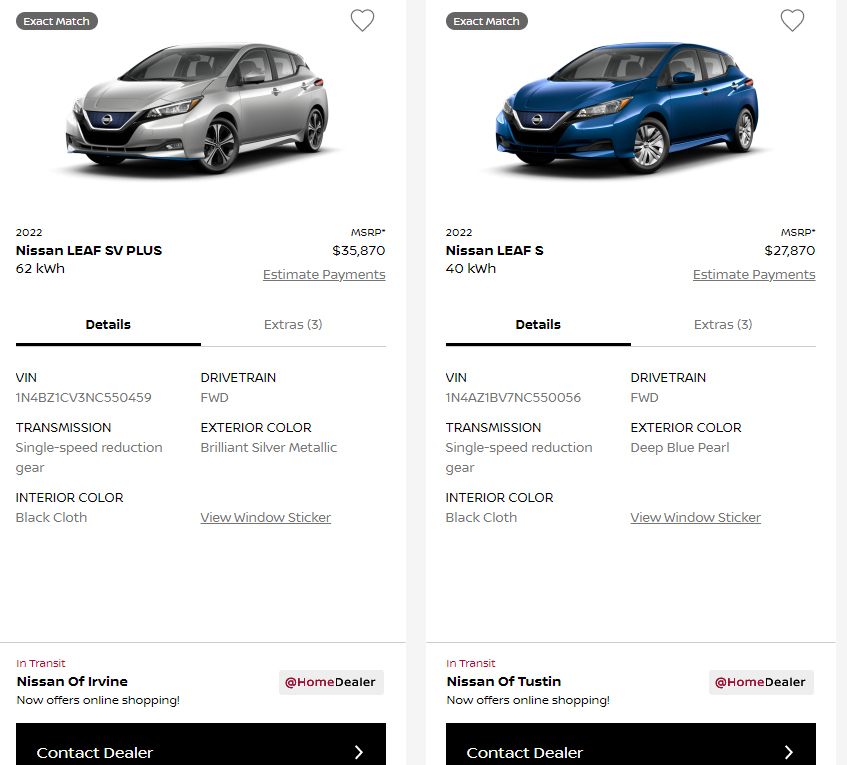Screen dimensions: 847x765
Task: View Window Sticker for Brilliant Silver LEAF
Action: coord(266,518)
